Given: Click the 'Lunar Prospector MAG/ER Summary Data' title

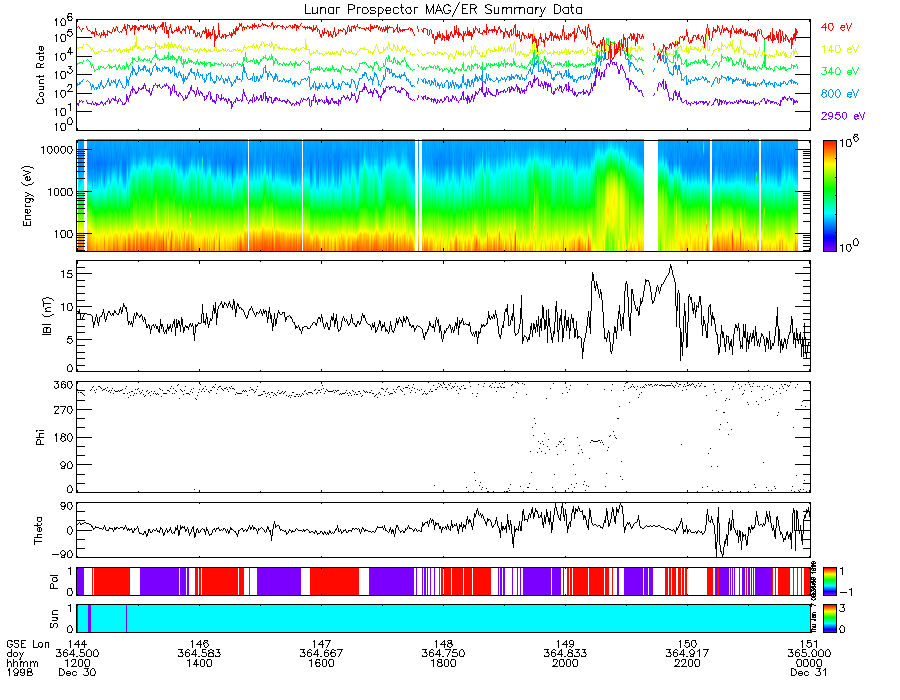Looking at the screenshot, I should tap(443, 9).
